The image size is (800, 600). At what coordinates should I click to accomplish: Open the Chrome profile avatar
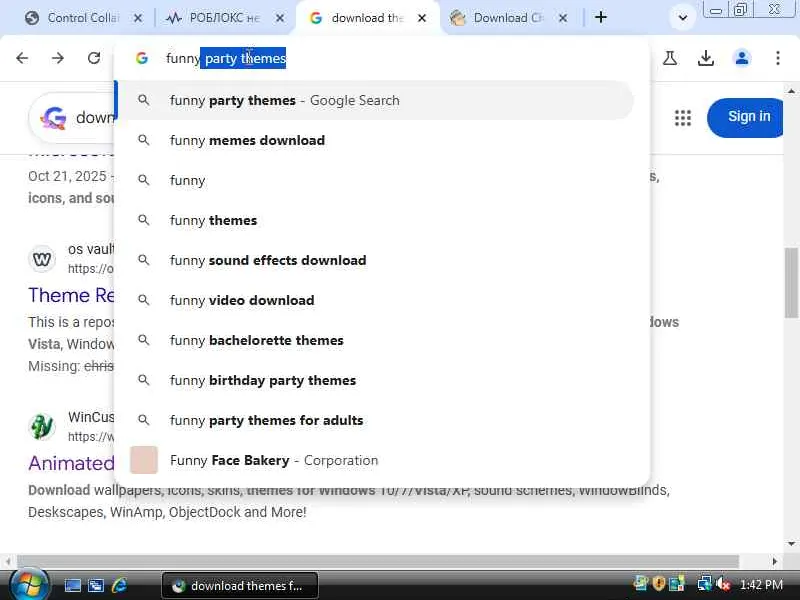pyautogui.click(x=742, y=58)
